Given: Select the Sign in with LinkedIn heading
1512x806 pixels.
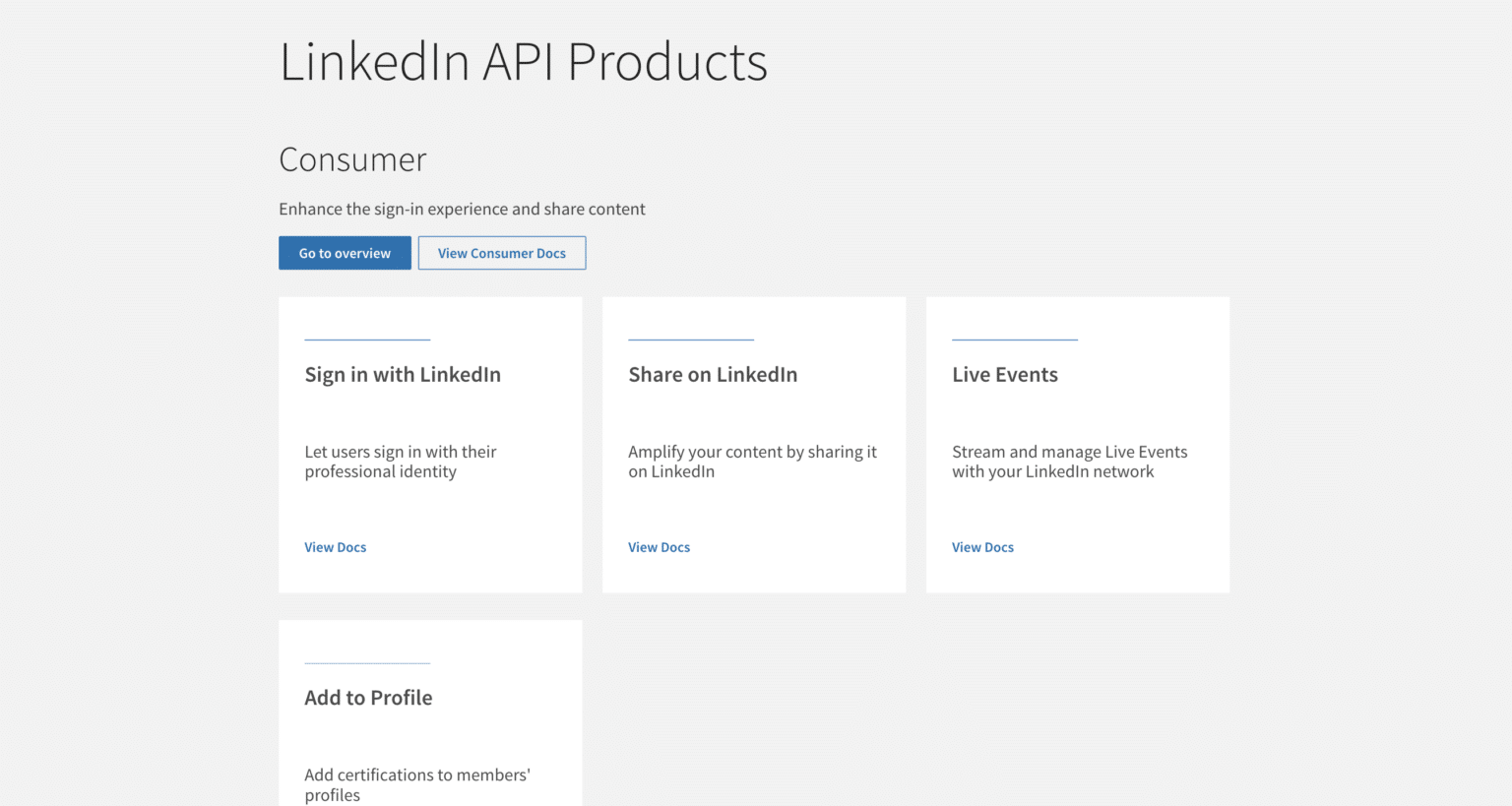Looking at the screenshot, I should click(403, 375).
